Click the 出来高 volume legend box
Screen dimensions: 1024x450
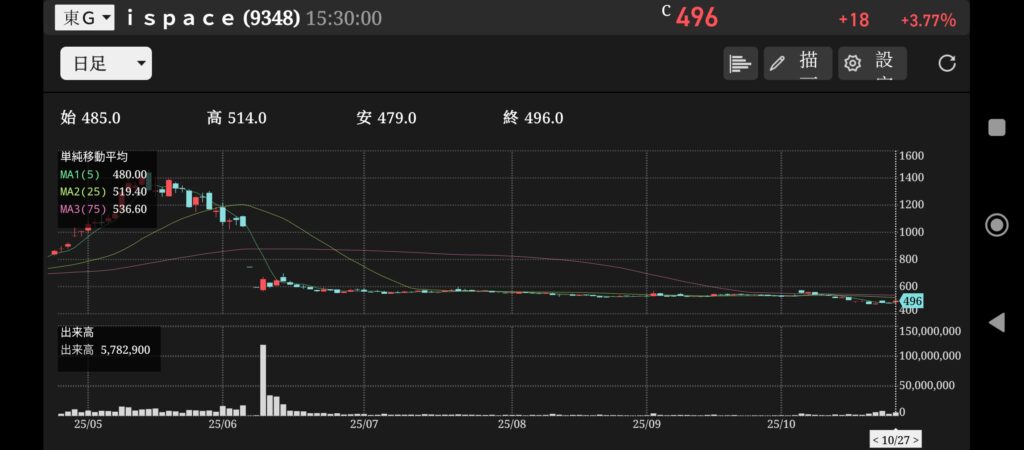click(108, 341)
